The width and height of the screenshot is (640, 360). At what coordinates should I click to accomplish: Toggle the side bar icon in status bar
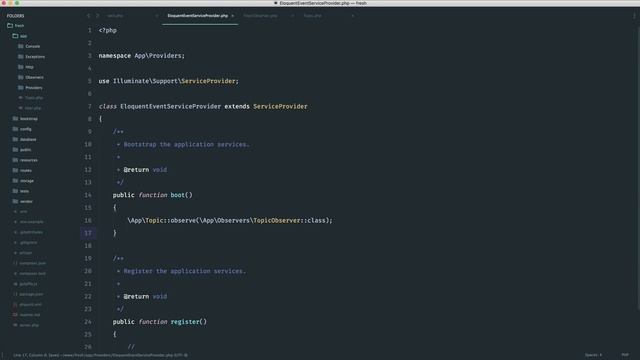click(x=2, y=355)
